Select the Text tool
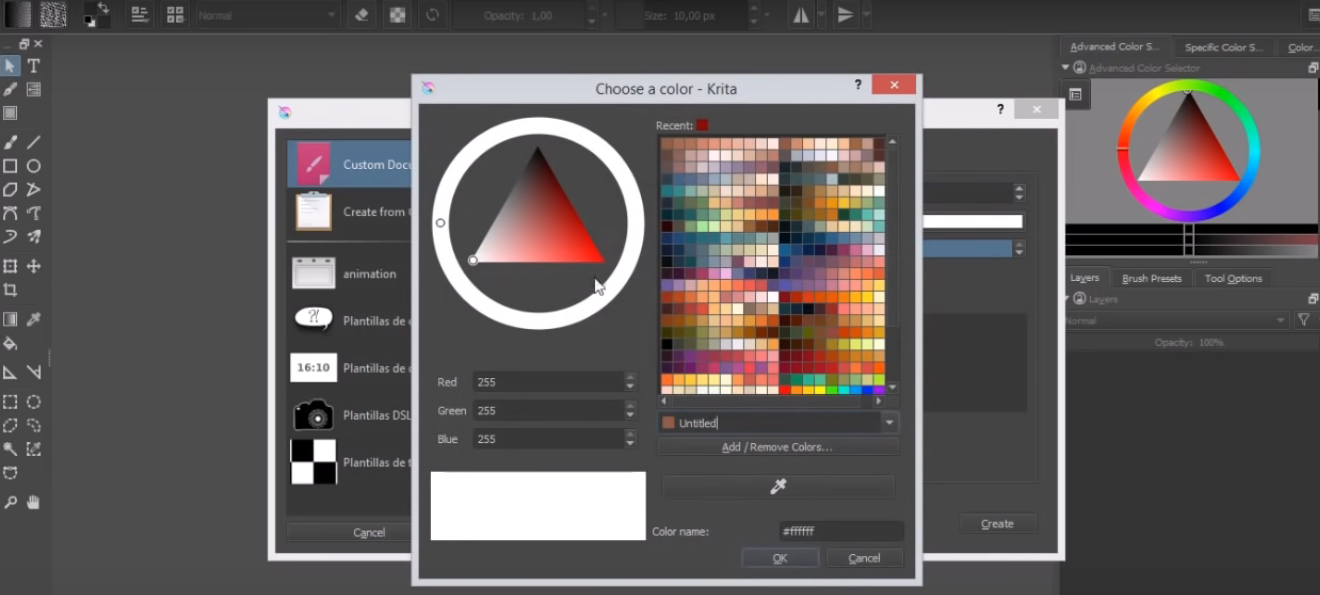The width and height of the screenshot is (1320, 595). (33, 66)
